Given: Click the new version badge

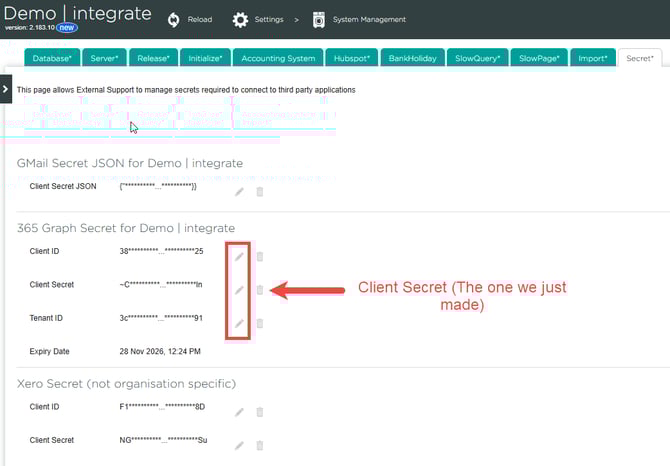Looking at the screenshot, I should [x=67, y=28].
